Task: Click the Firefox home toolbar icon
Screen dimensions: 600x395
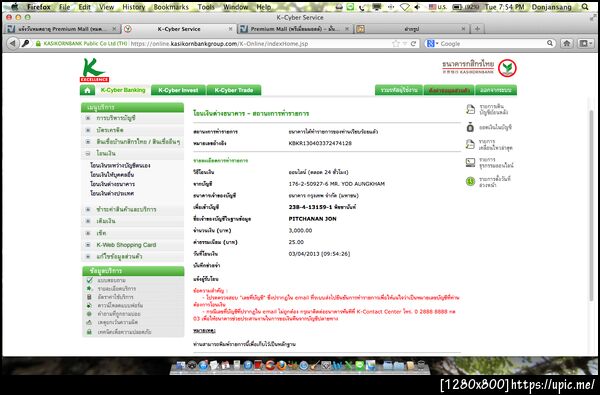Action: coord(567,44)
